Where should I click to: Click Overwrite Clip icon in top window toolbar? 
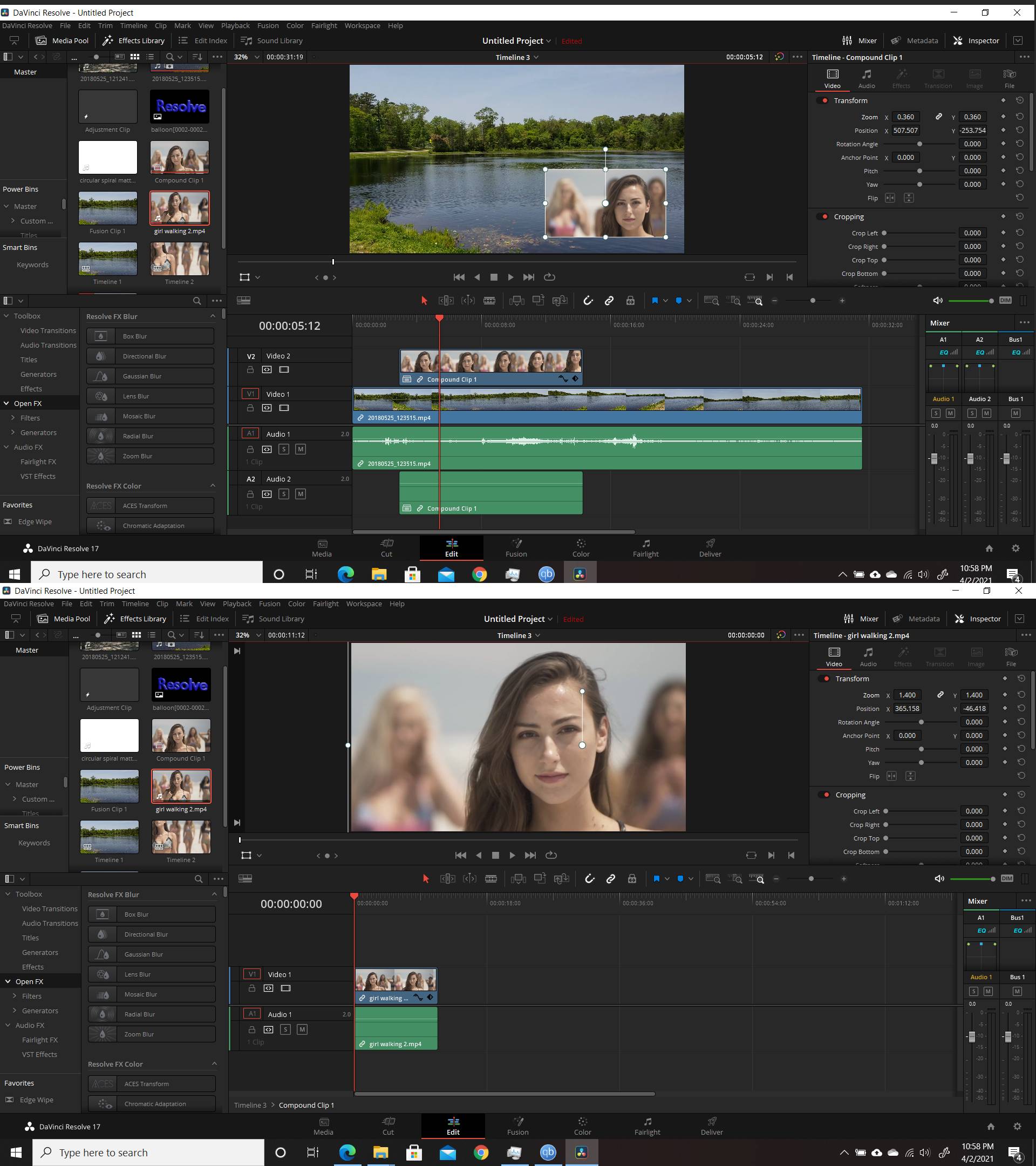(x=539, y=300)
